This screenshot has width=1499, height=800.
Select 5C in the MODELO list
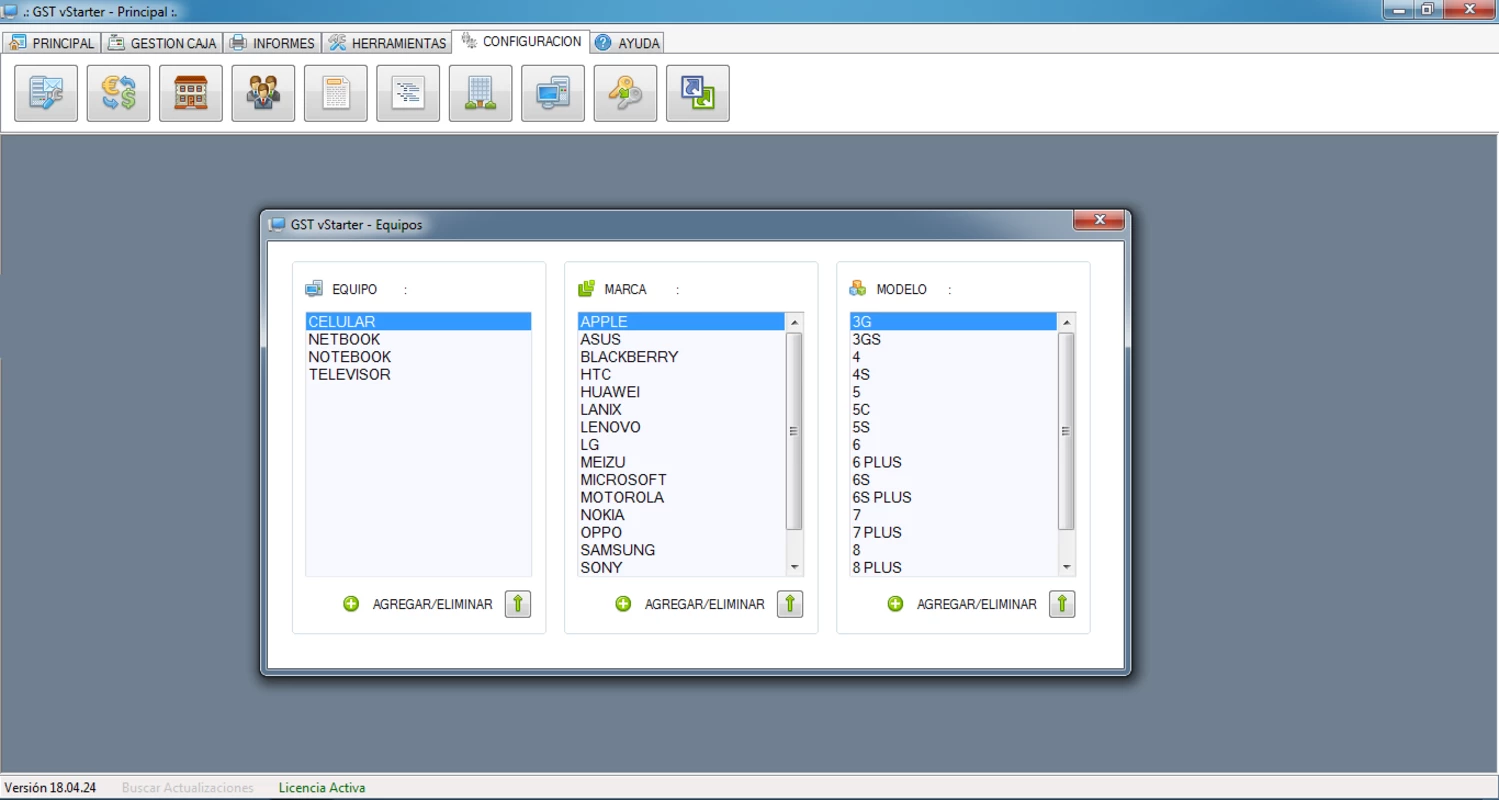click(954, 410)
